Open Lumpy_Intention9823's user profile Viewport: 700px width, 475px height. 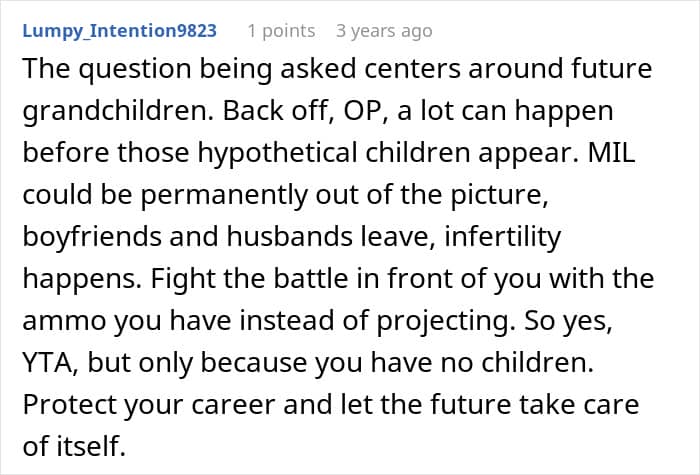[119, 30]
